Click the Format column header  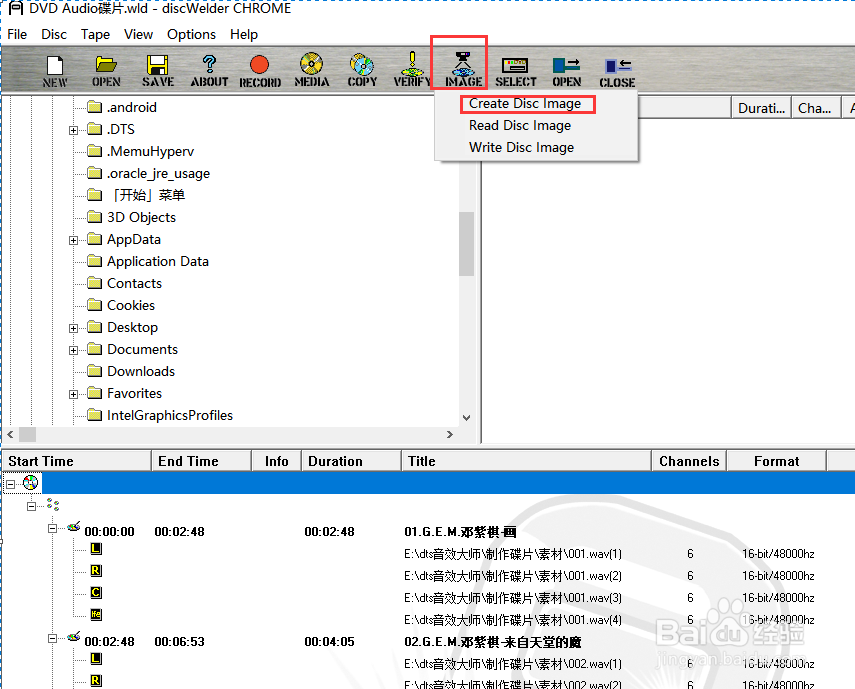click(x=776, y=461)
